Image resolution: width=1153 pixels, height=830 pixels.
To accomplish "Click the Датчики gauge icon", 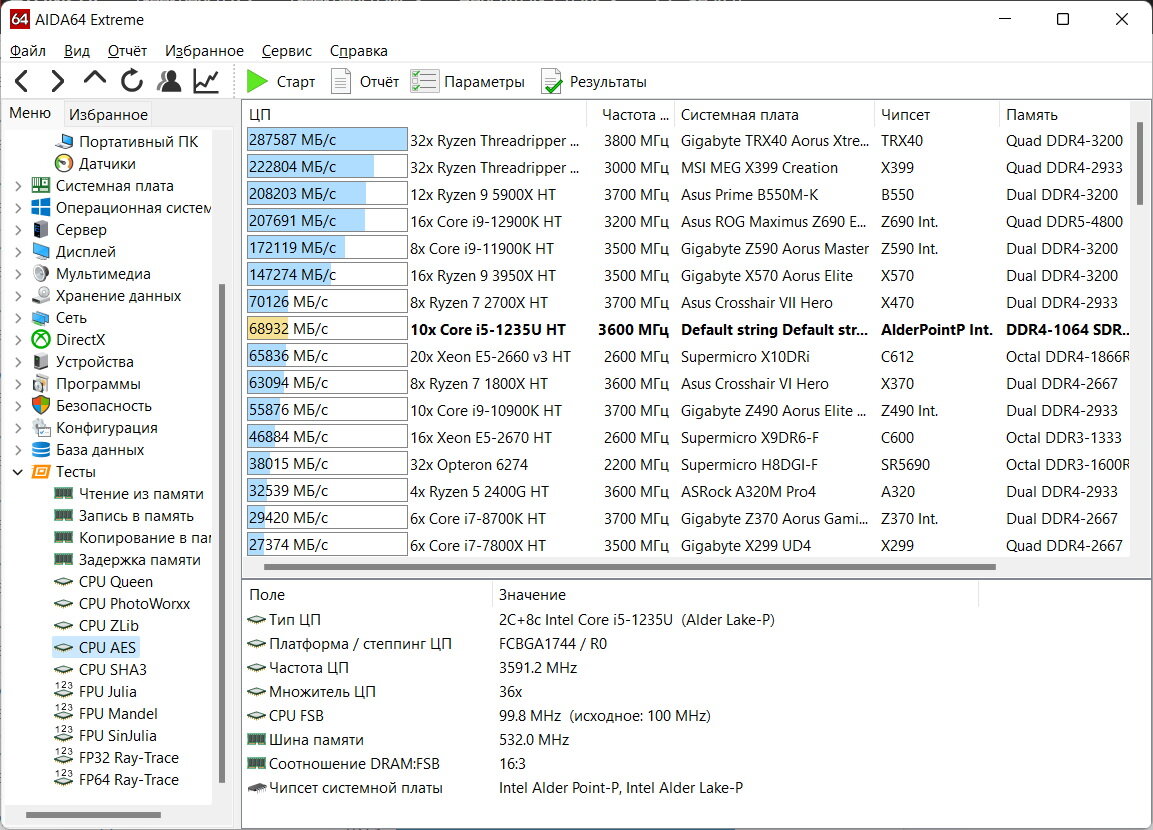I will click(64, 163).
